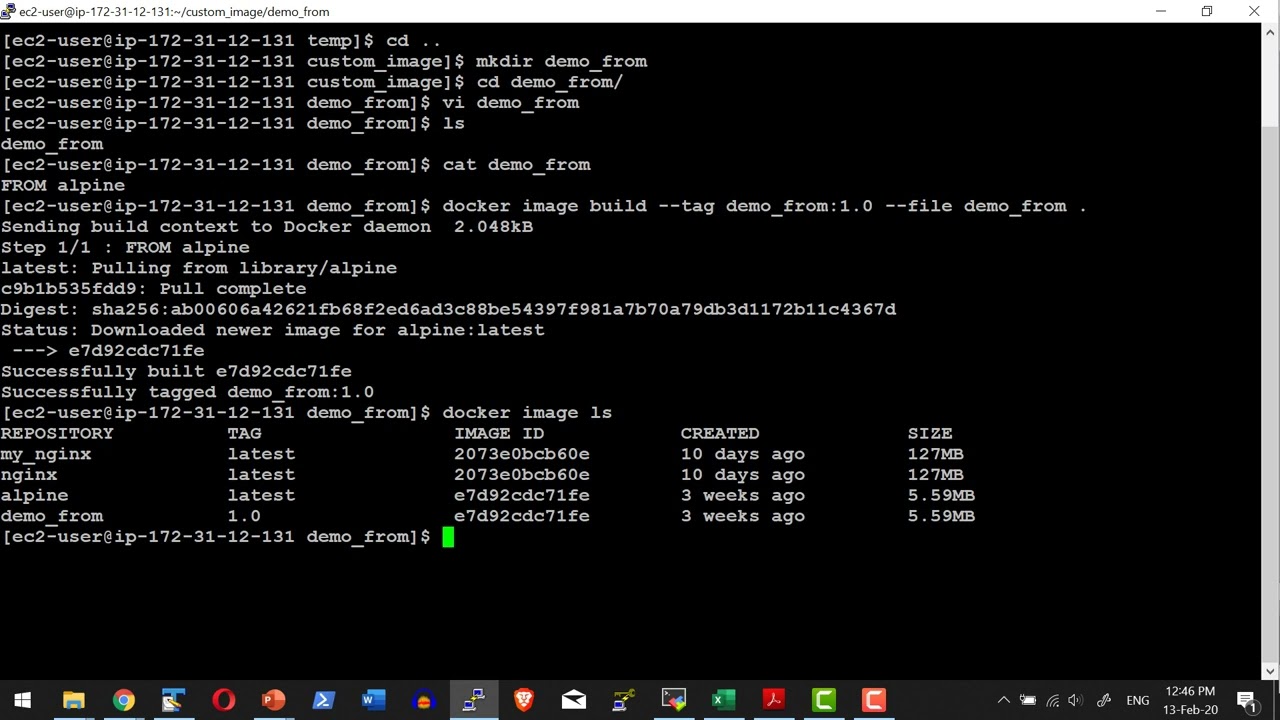This screenshot has width=1280, height=720.
Task: Click the 'docker image ls' command text
Action: point(527,412)
